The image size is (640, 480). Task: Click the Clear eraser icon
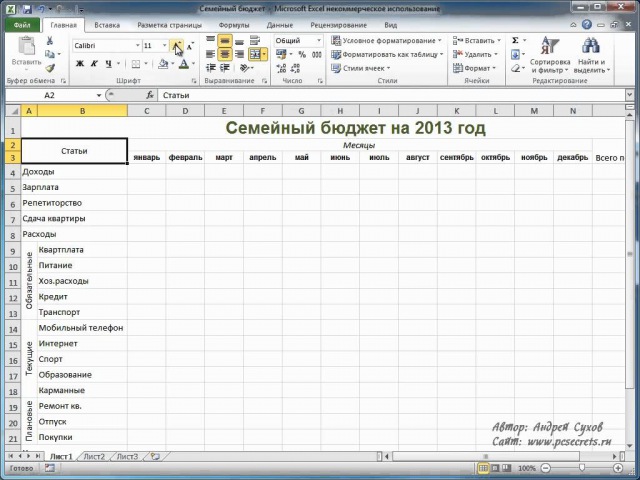click(515, 68)
